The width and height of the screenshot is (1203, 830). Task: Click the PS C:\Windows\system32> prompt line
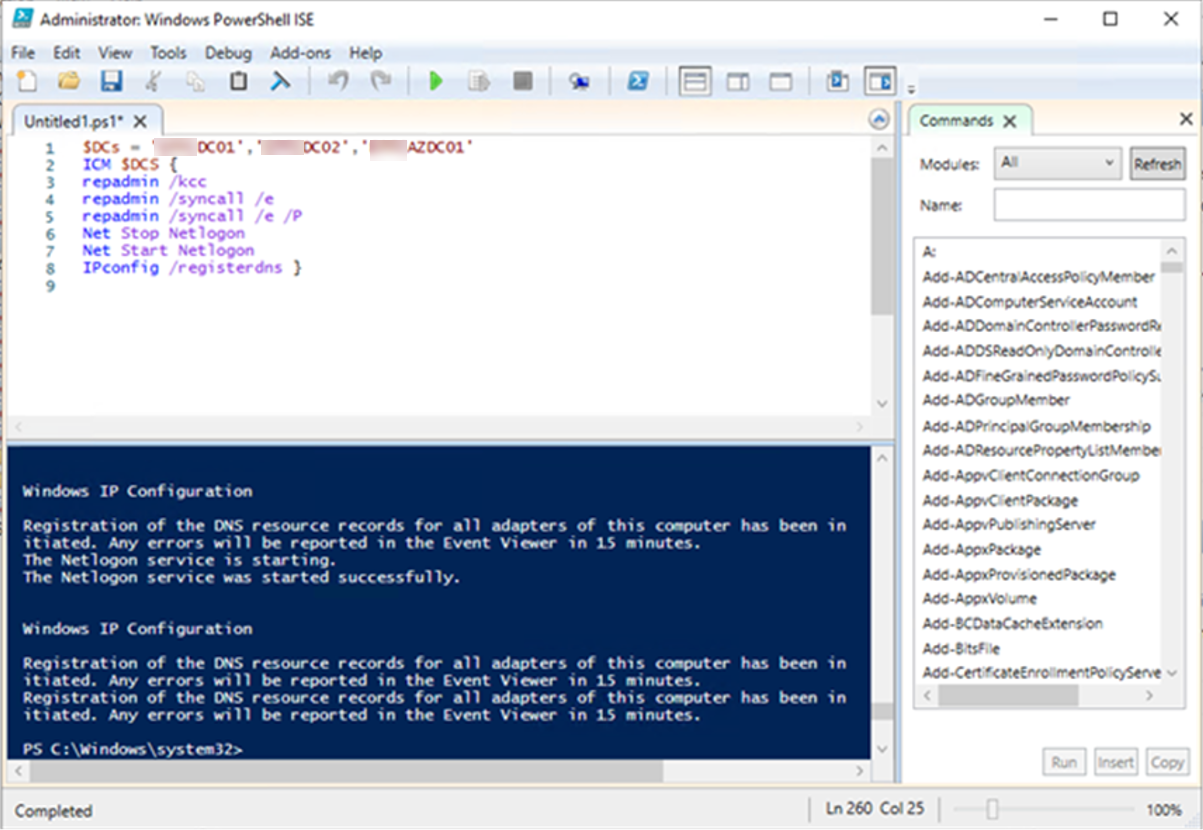pyautogui.click(x=132, y=749)
